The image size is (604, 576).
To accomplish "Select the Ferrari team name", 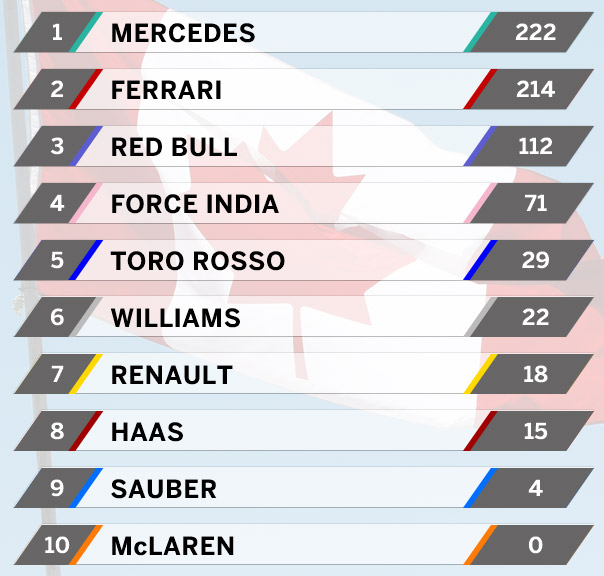I will [166, 90].
